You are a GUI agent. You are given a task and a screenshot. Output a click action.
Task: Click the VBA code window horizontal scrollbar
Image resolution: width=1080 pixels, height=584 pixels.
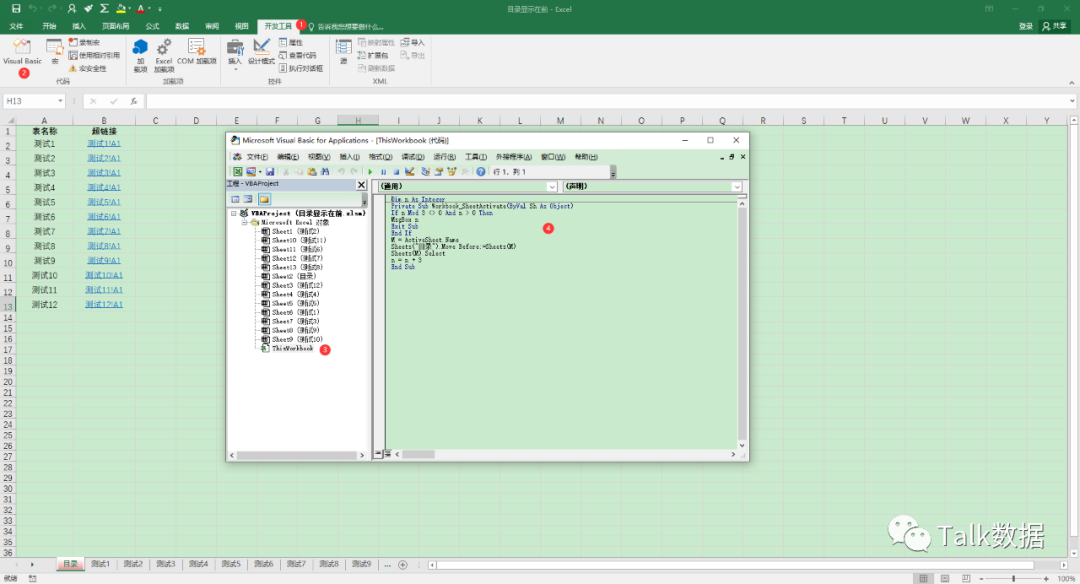tap(565, 455)
